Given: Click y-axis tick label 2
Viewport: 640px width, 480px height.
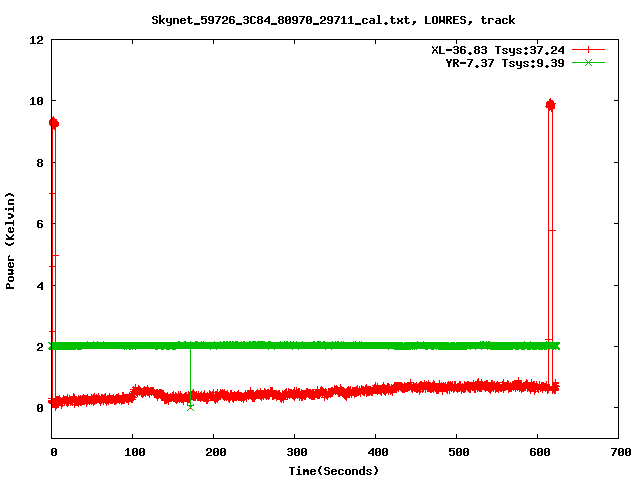Looking at the screenshot, I should [40, 347].
